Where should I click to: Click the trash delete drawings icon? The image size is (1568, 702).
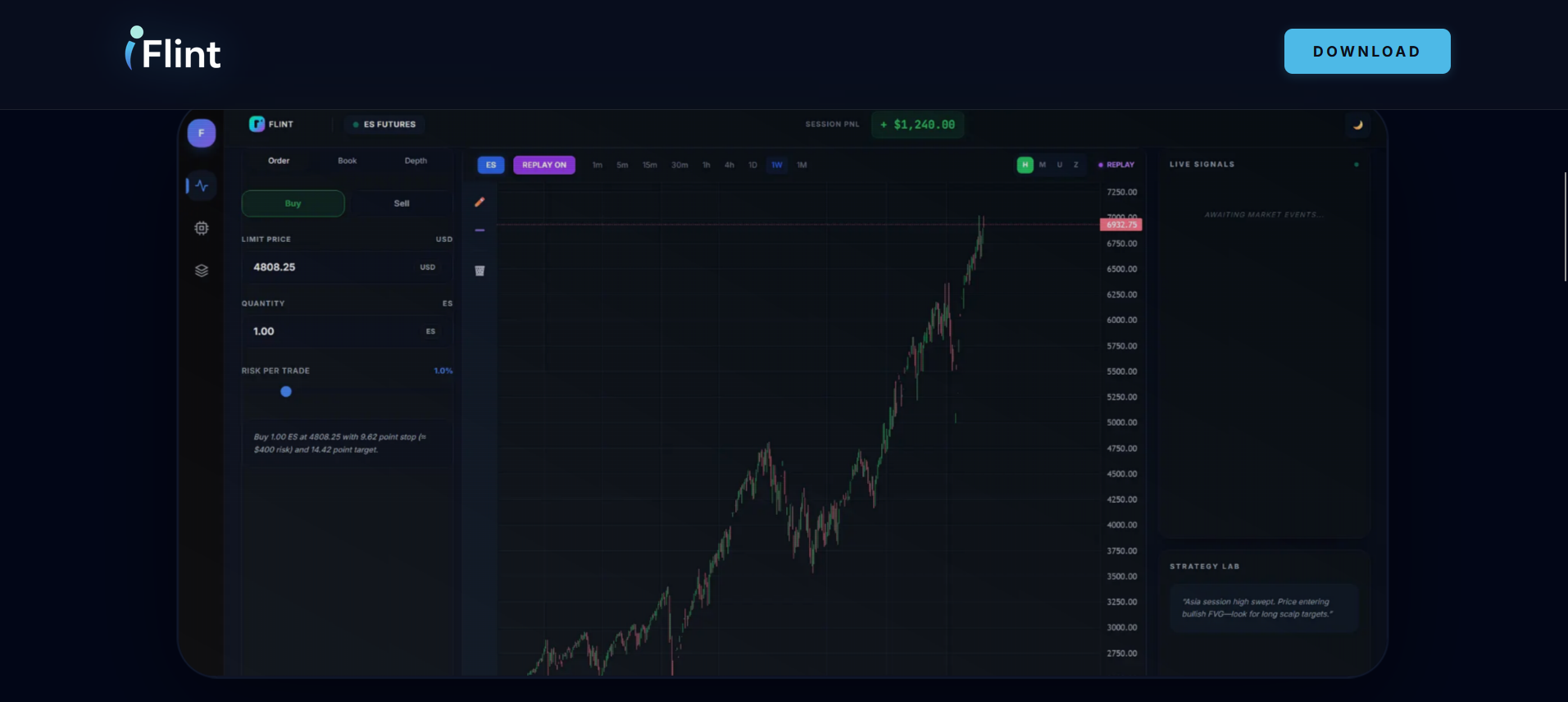point(479,271)
